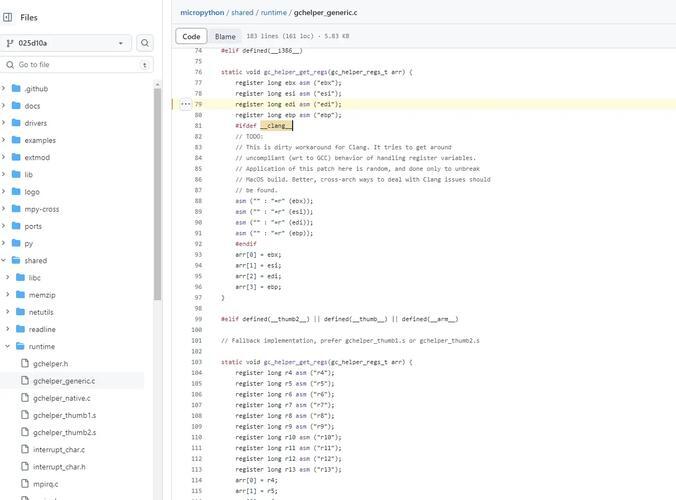Viewport: 676px width, 500px height.
Task: Select the logo folder icon
Action: click(x=16, y=191)
